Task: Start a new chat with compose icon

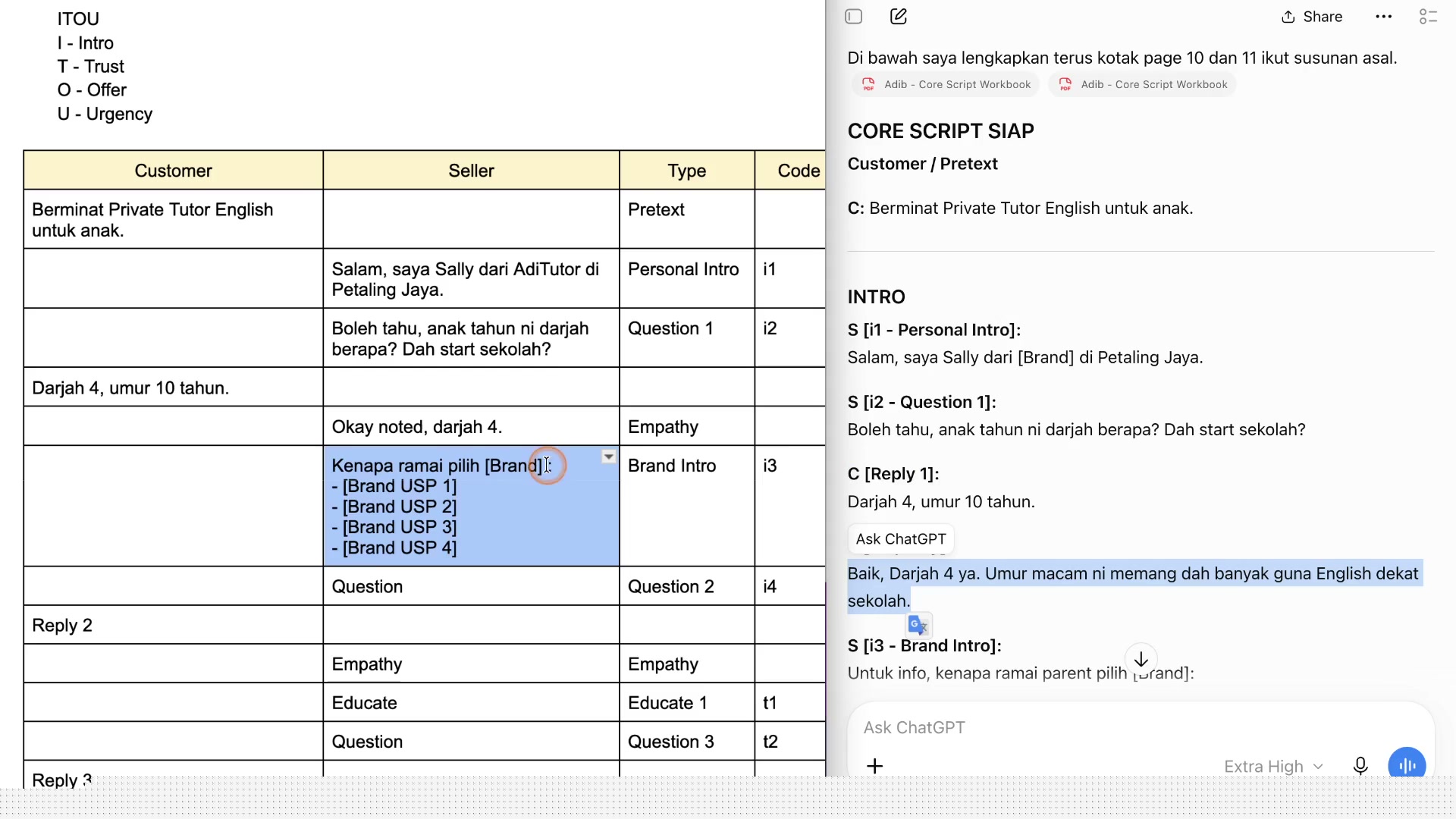Action: (x=899, y=17)
